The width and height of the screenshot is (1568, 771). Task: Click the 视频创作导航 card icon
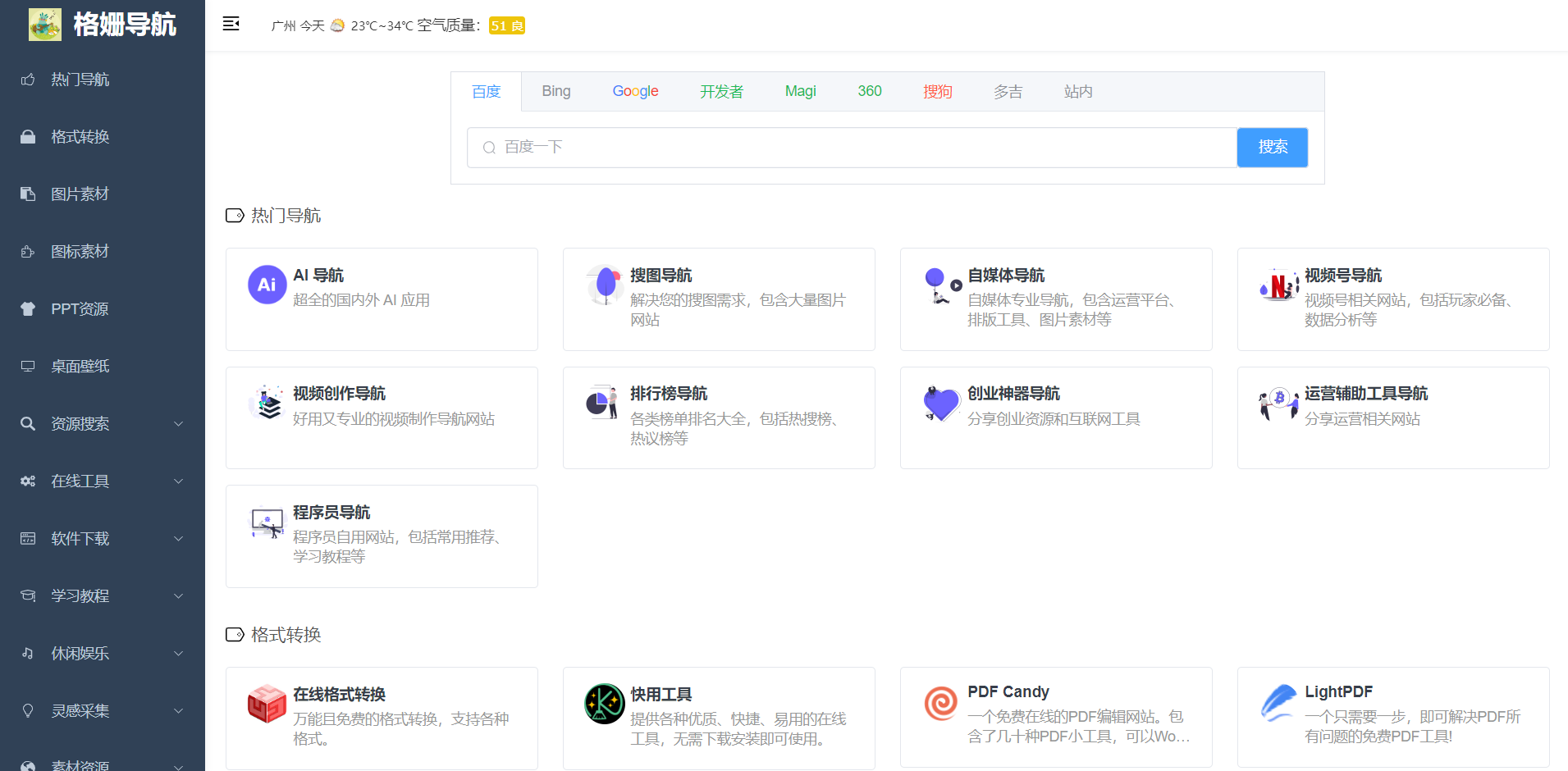(267, 403)
